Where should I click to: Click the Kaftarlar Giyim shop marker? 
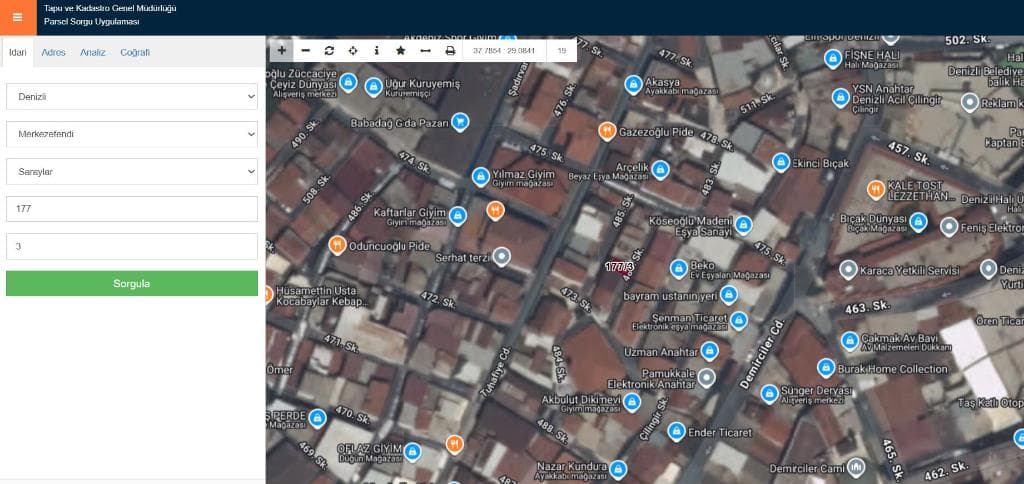[x=458, y=216]
